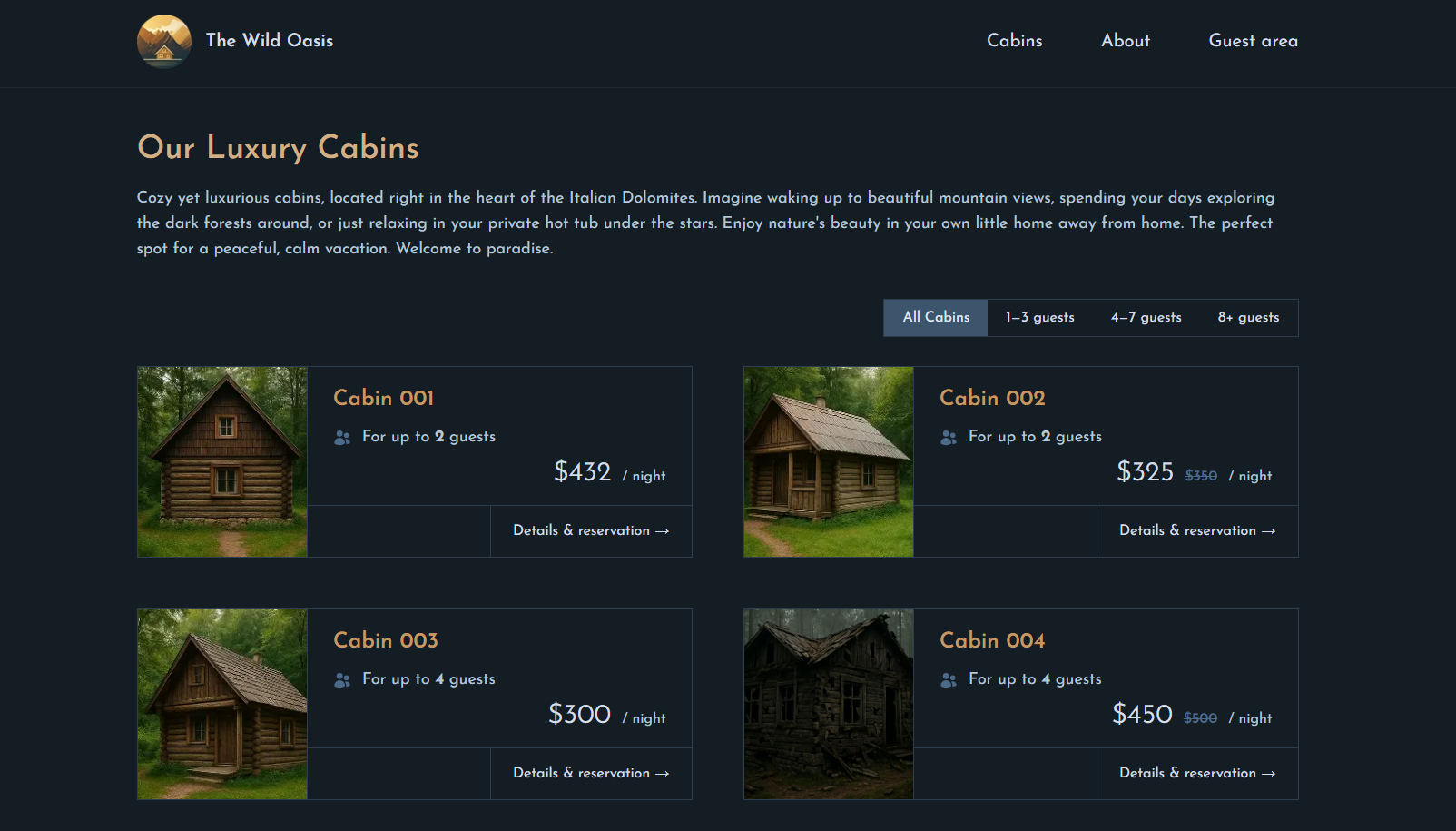Viewport: 1456px width, 831px height.
Task: Click the Cabin 002 photo thumbnail
Action: pyautogui.click(x=829, y=462)
